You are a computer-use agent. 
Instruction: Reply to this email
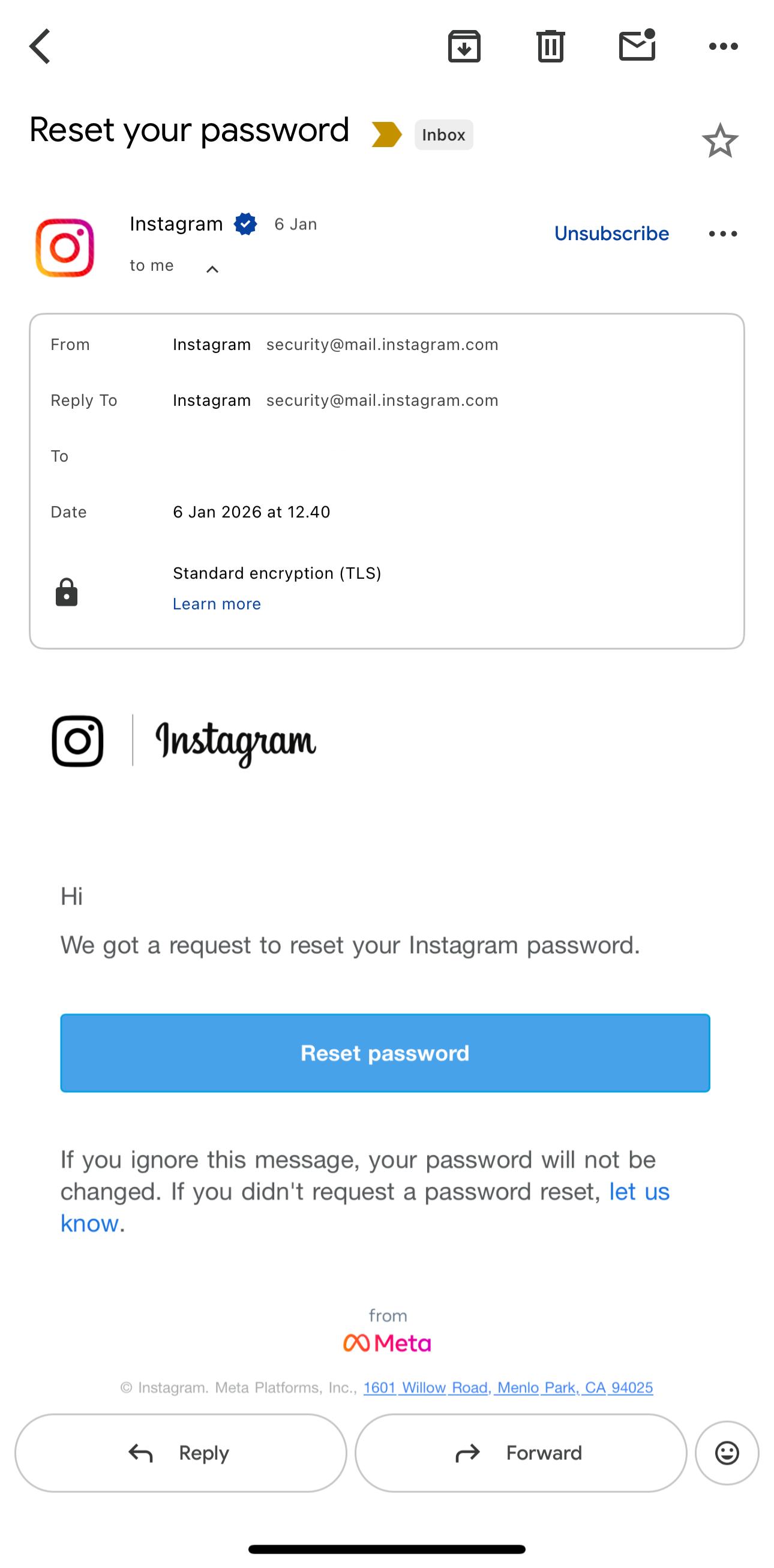point(181,1453)
